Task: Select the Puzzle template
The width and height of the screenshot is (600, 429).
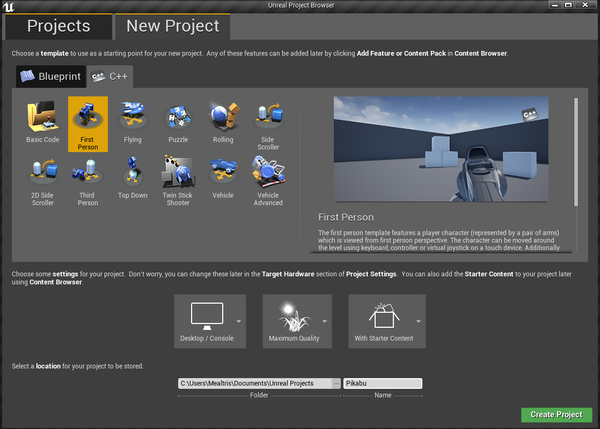Action: tap(177, 122)
